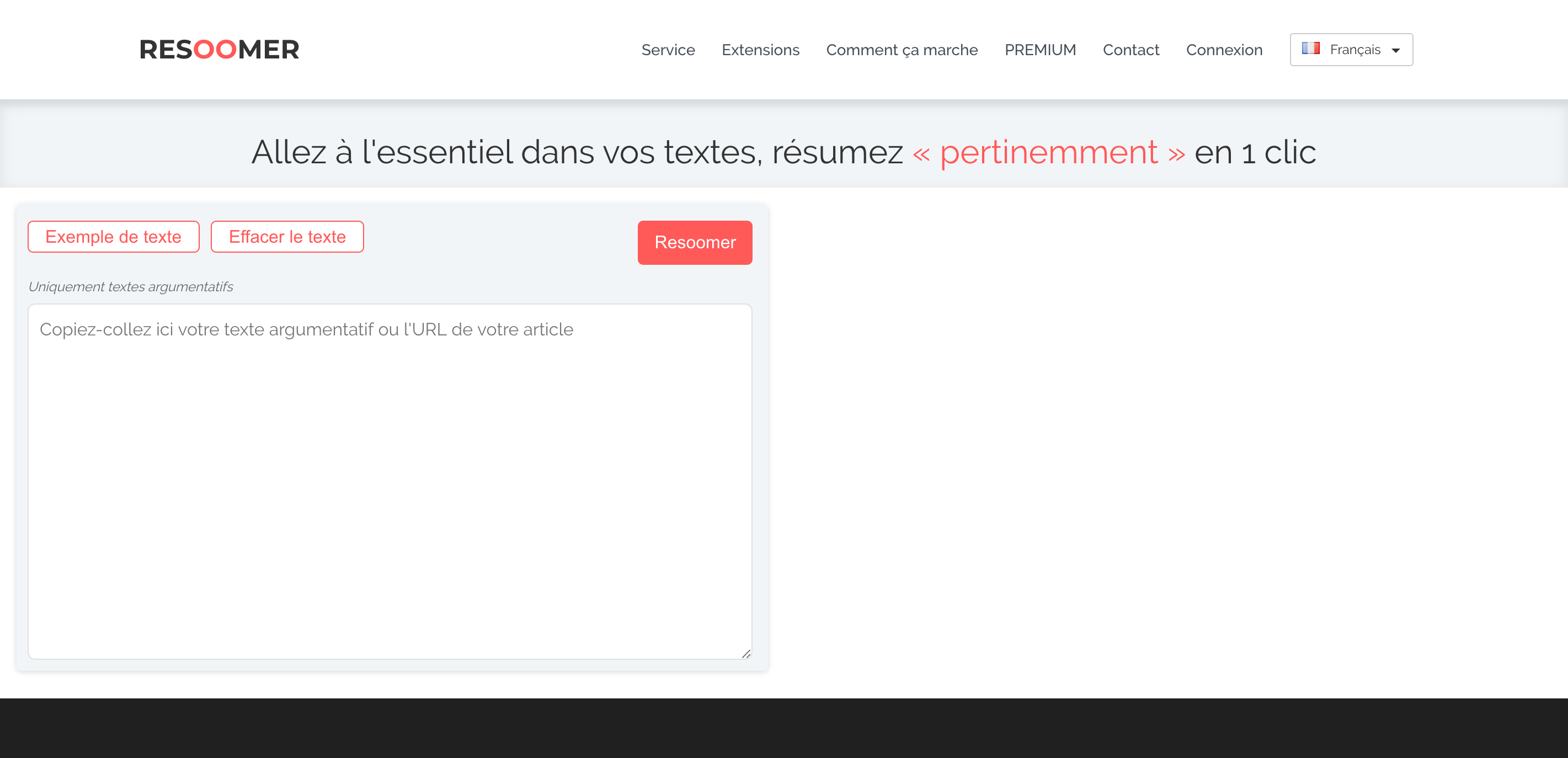
Task: Click the RESOOMER logo
Action: [x=219, y=49]
